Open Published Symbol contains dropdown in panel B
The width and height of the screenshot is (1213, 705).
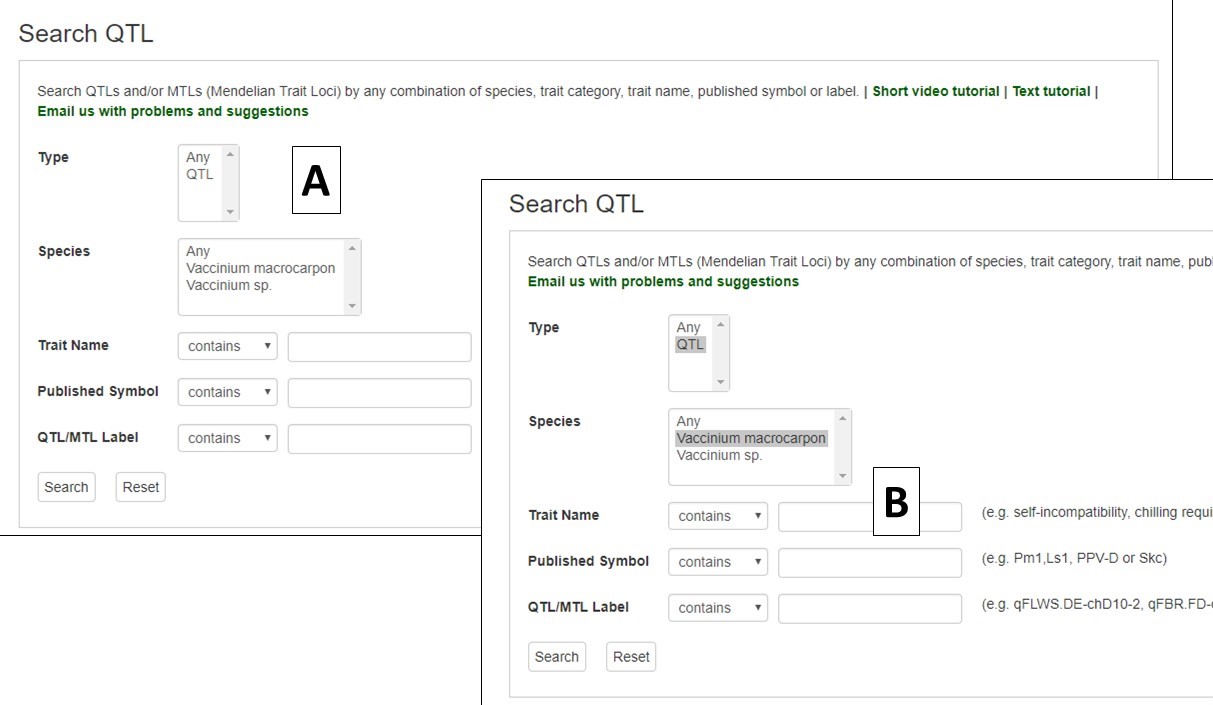pos(718,562)
